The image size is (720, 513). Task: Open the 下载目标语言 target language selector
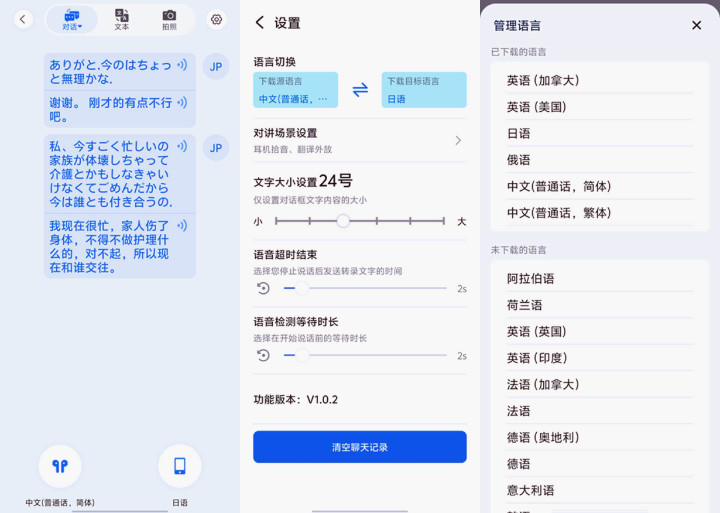click(x=424, y=90)
